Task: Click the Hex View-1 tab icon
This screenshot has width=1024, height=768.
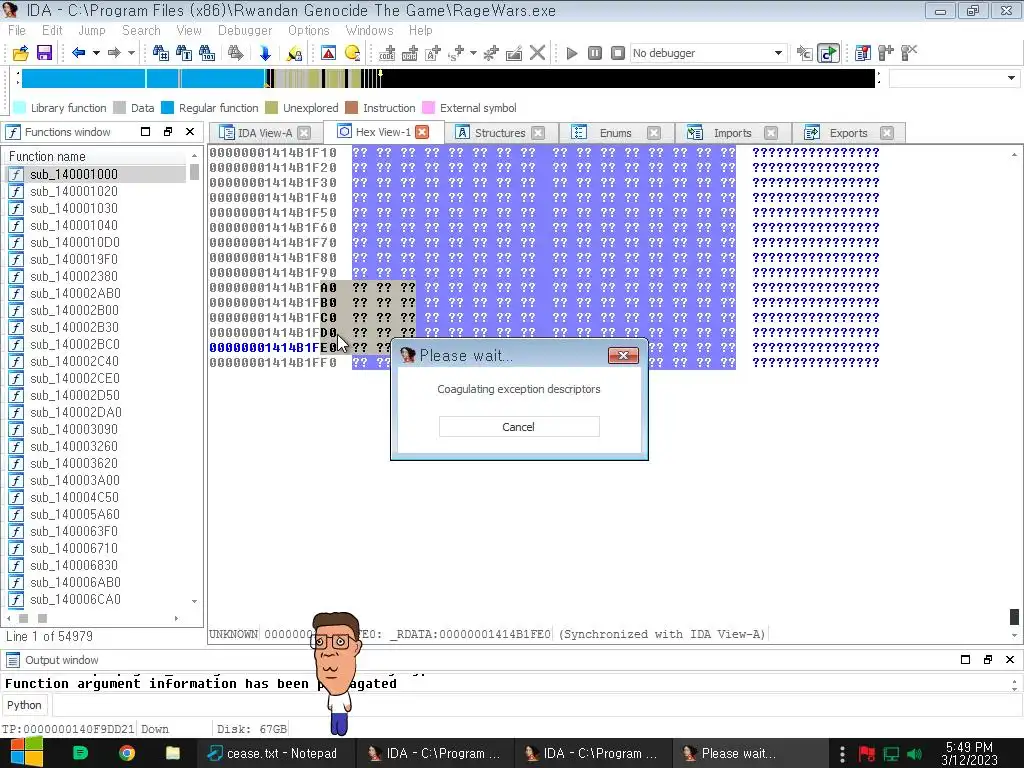Action: [x=344, y=132]
